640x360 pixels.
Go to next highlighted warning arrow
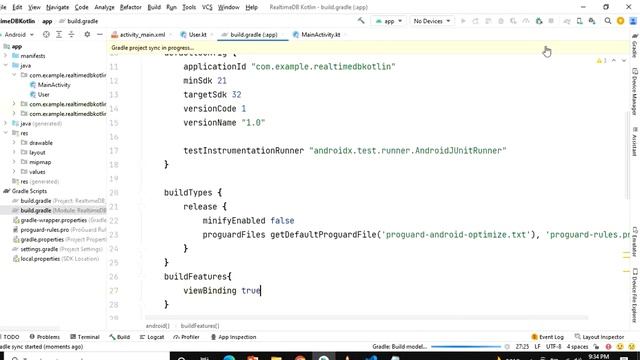click(x=624, y=60)
